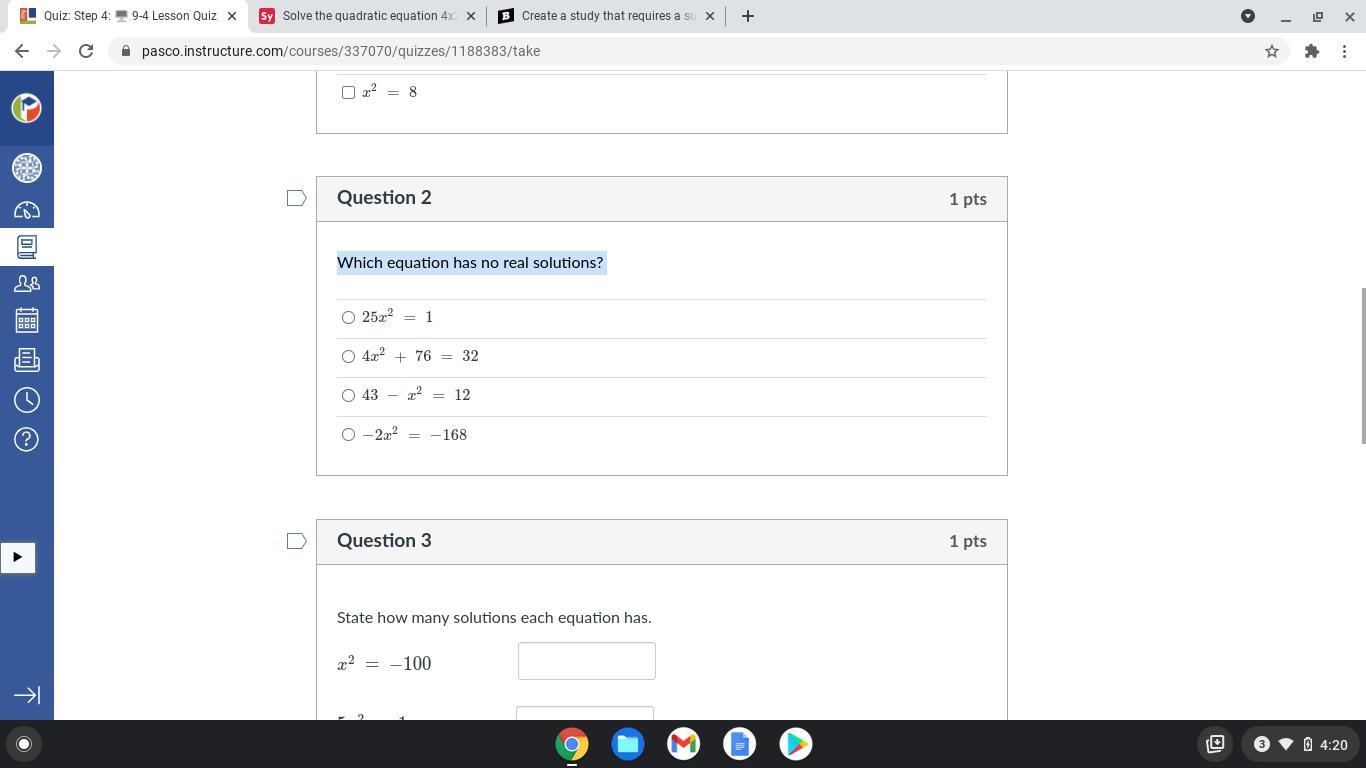Open the Help question mark icon

(x=27, y=439)
